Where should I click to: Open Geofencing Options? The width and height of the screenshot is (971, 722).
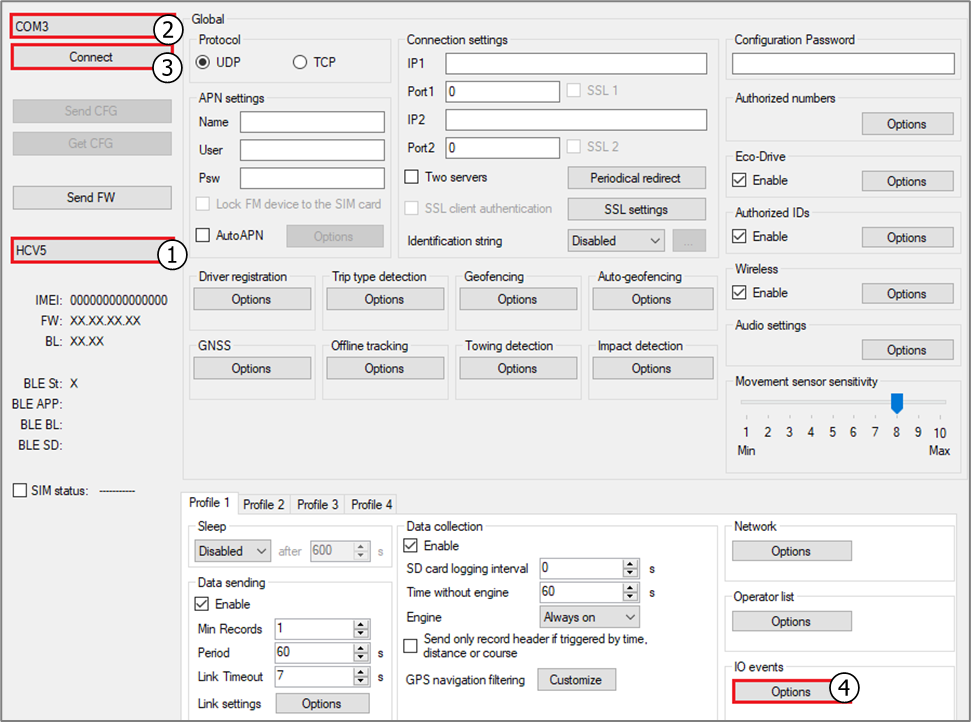(x=517, y=300)
